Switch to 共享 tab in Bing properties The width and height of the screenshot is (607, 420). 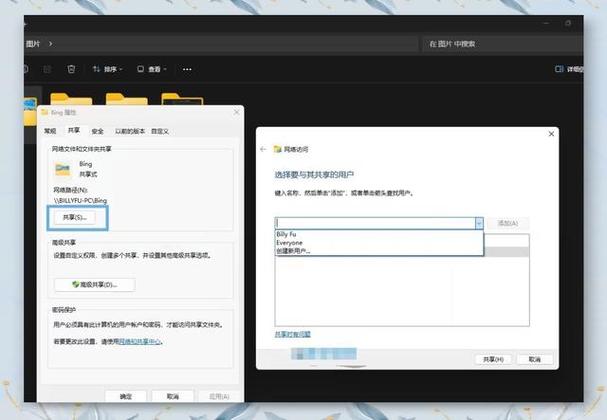74,130
